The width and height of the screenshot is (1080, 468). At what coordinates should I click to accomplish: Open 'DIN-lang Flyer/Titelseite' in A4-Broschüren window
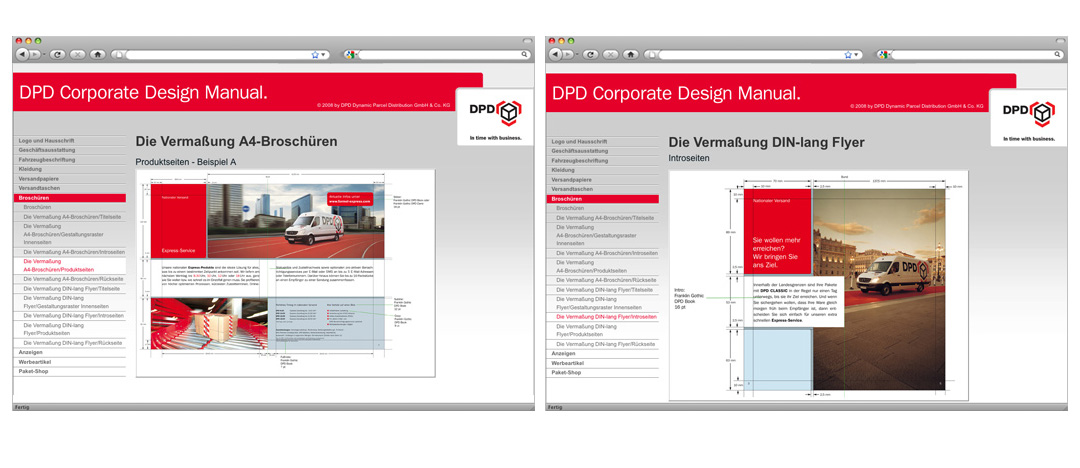point(70,289)
